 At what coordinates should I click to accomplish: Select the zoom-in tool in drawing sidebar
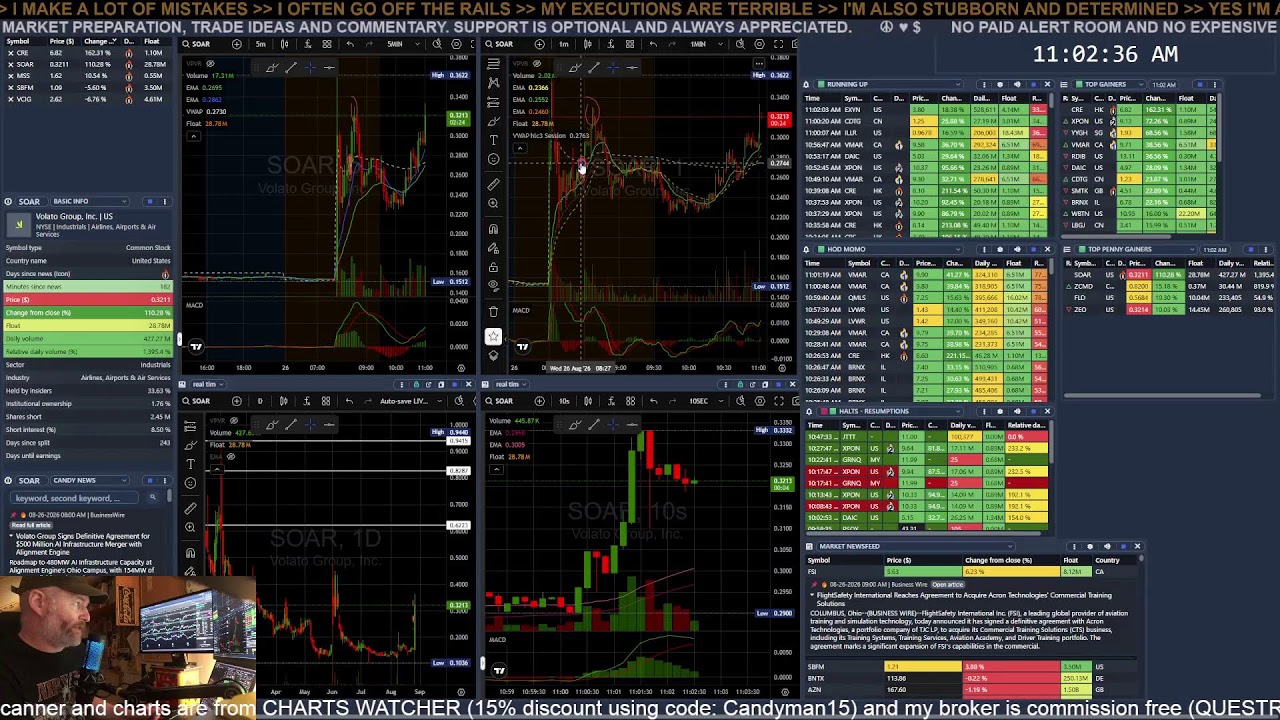click(x=493, y=203)
